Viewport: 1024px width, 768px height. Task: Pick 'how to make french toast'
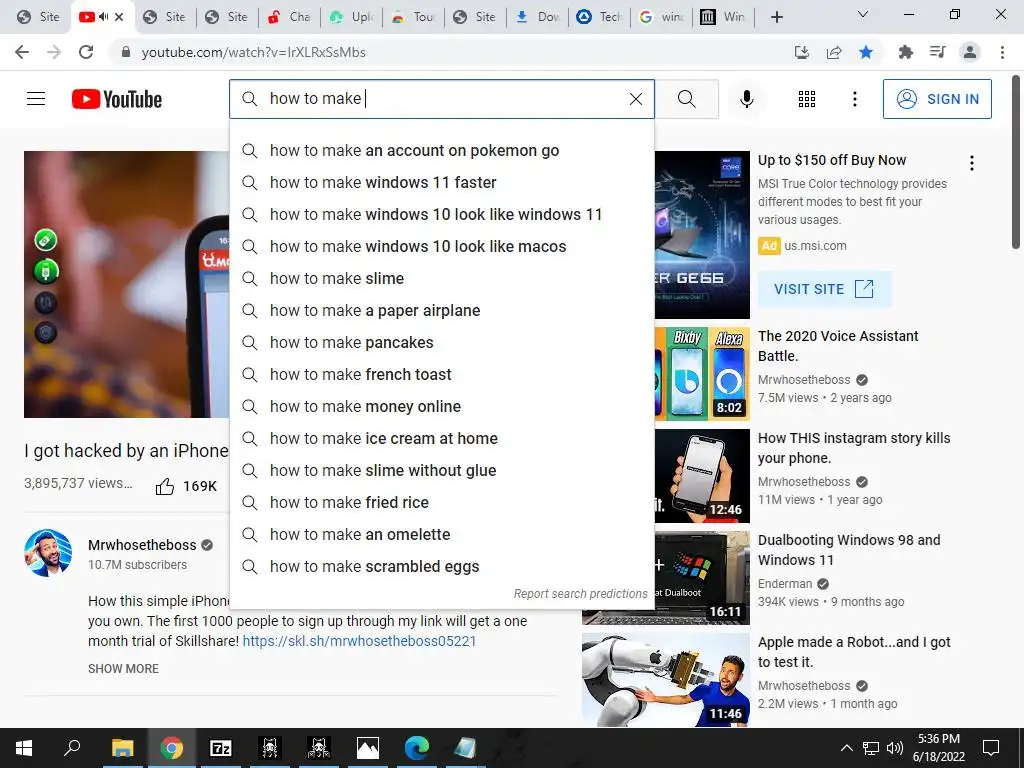441,374
